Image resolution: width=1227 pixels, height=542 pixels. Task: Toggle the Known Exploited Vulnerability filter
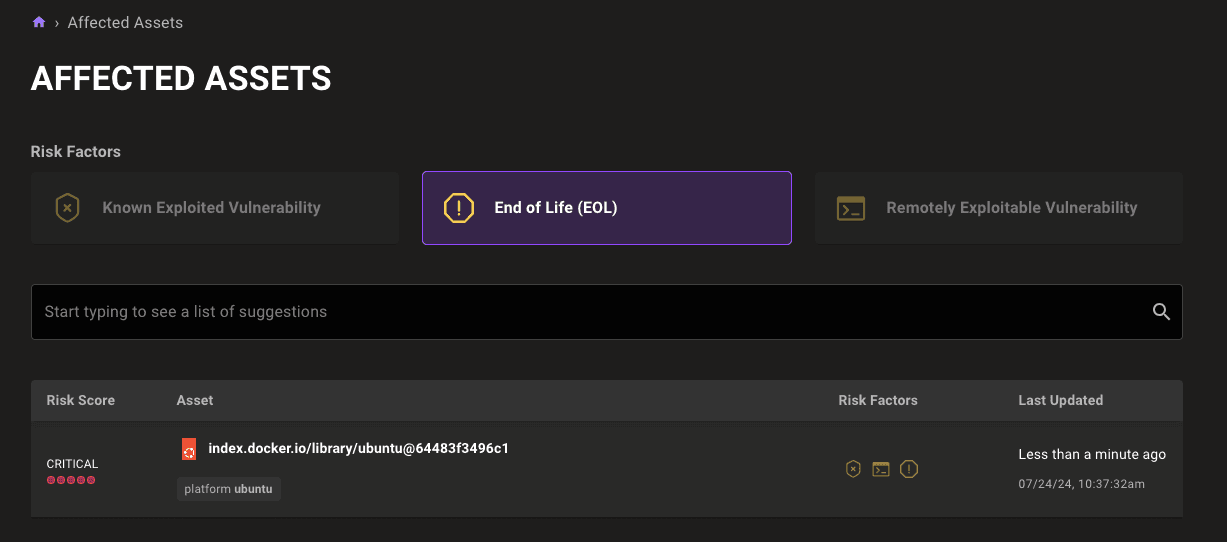pyautogui.click(x=214, y=208)
